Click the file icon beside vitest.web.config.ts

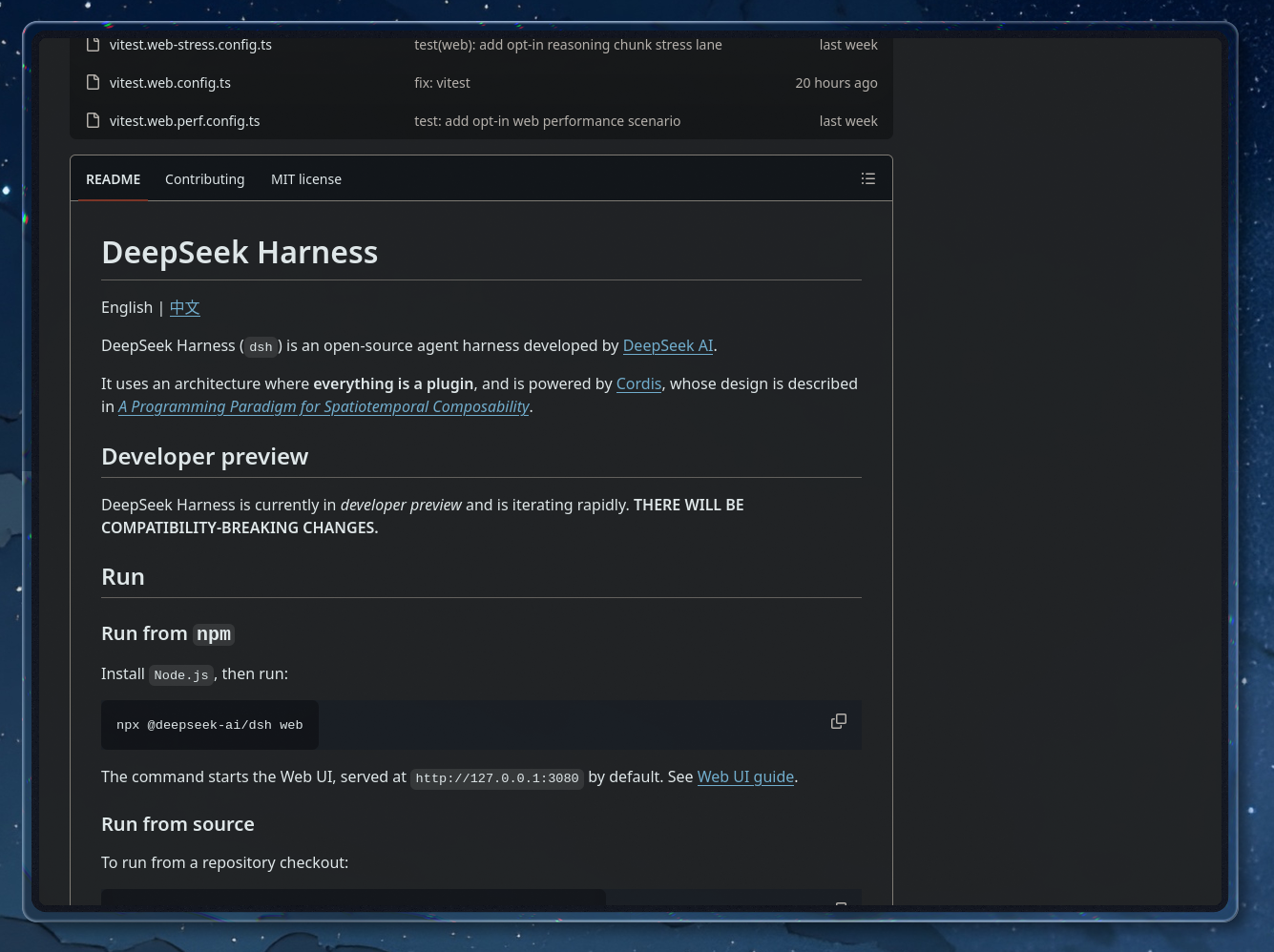pos(93,83)
